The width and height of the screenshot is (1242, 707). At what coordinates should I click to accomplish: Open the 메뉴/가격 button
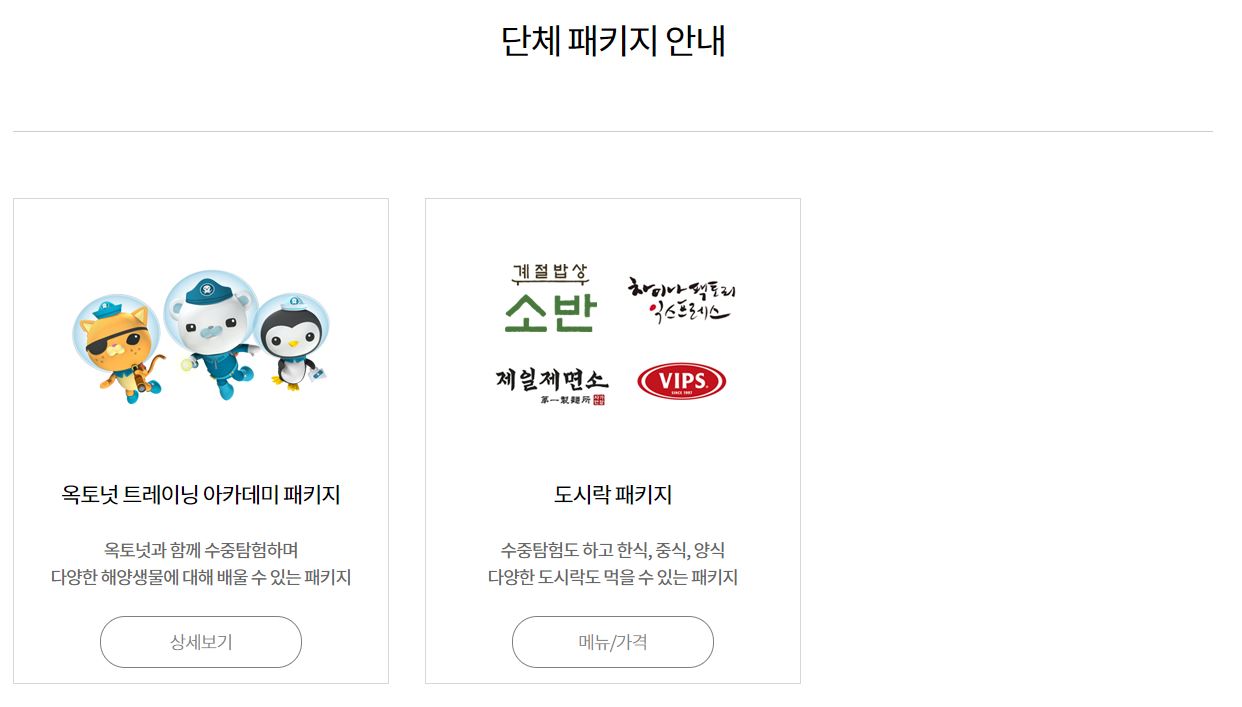coord(613,642)
